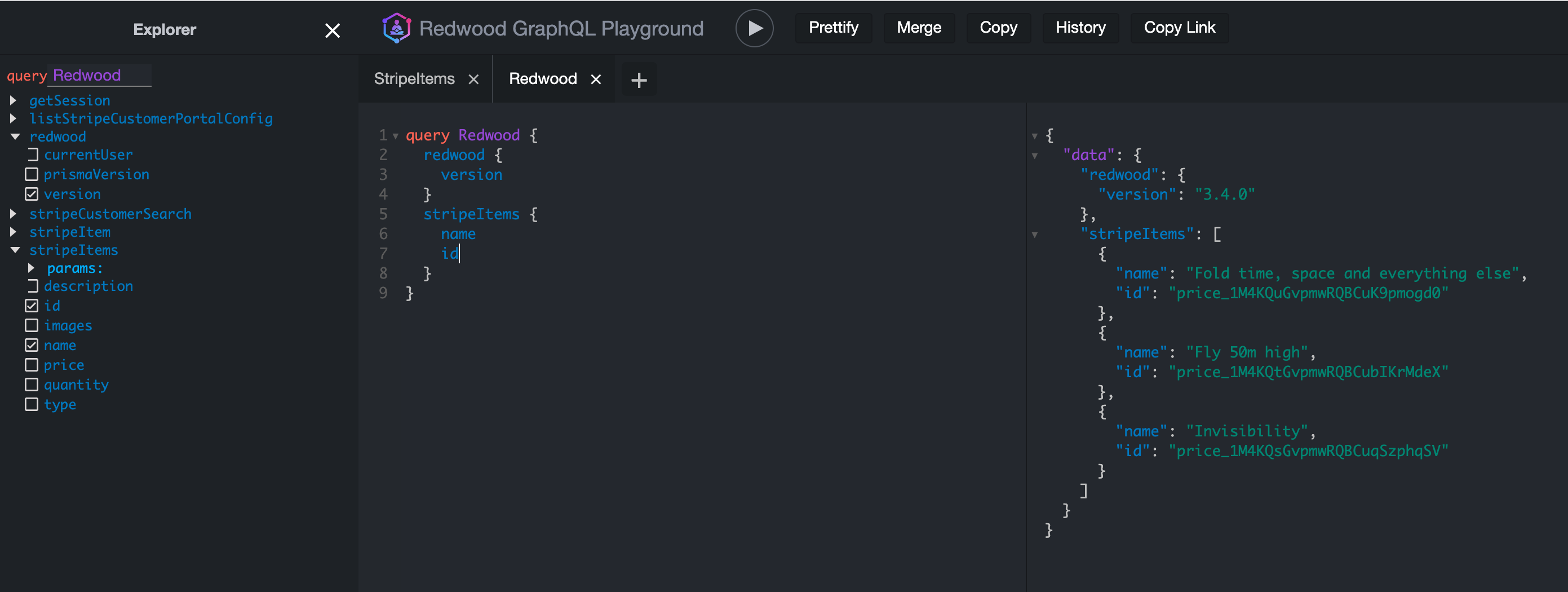Image resolution: width=1568 pixels, height=592 pixels.
Task: Check the type field
Action: click(x=32, y=404)
